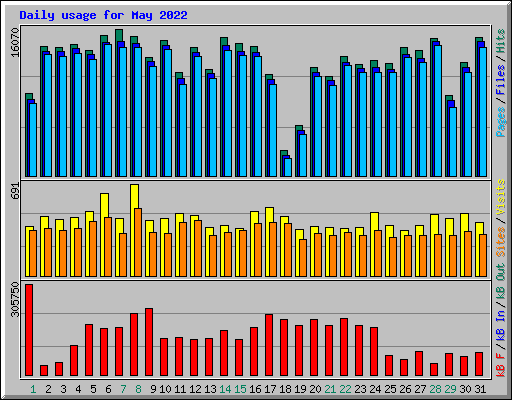Image resolution: width=512 pixels, height=400 pixels.
Task: Click the cyan pages bar for day 7
Action: pyautogui.click(x=123, y=112)
